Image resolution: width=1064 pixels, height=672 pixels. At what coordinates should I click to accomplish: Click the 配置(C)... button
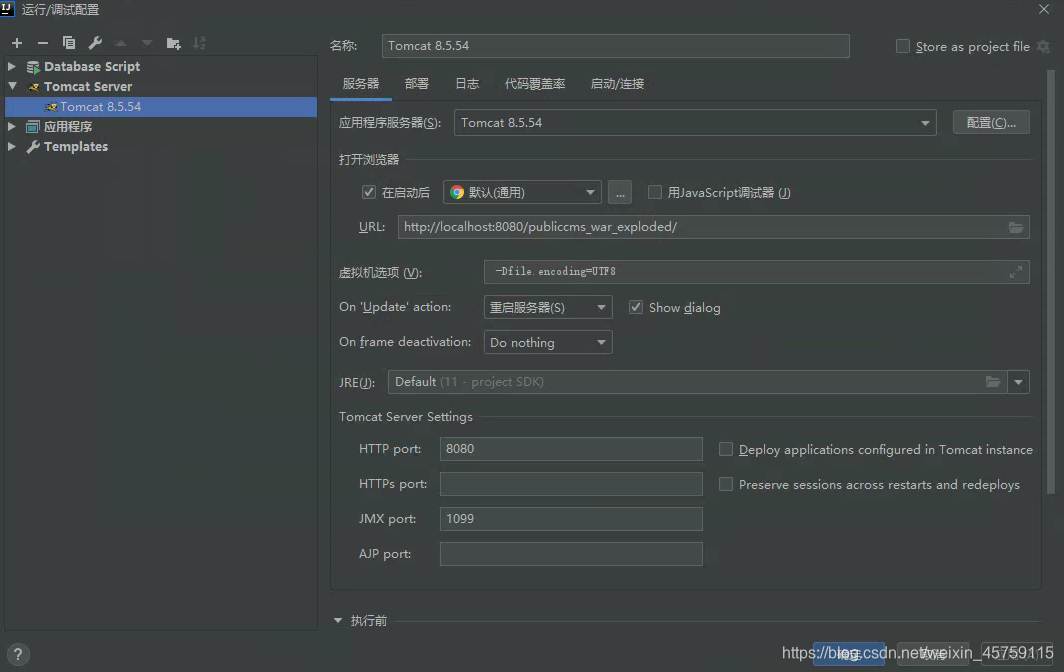991,123
